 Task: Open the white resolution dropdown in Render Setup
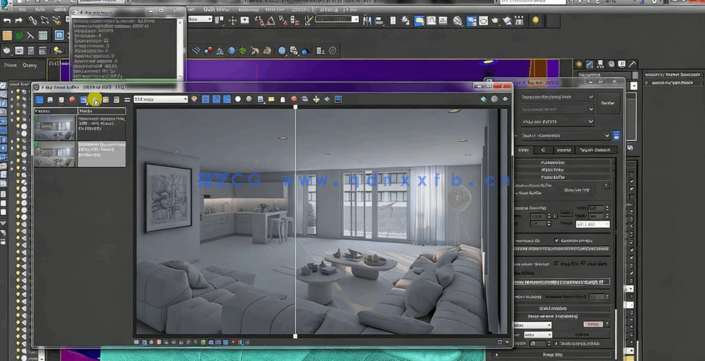pos(593,224)
